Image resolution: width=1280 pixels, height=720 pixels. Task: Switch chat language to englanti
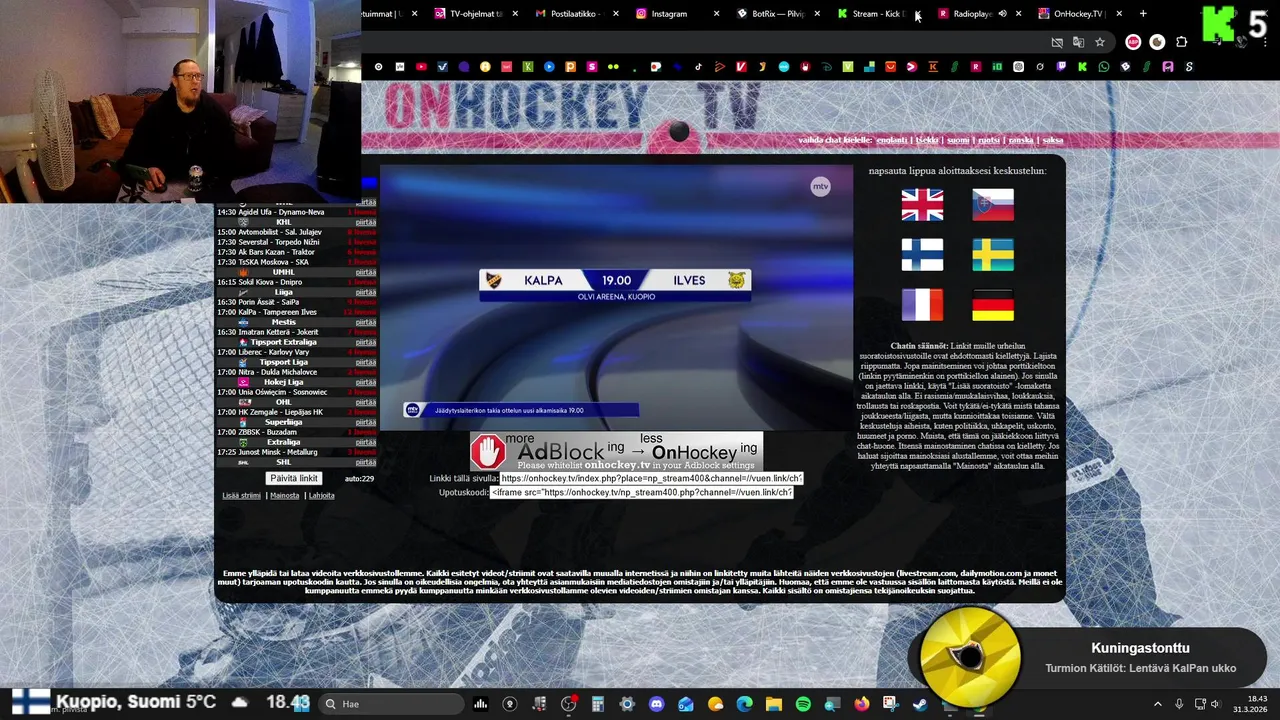892,140
